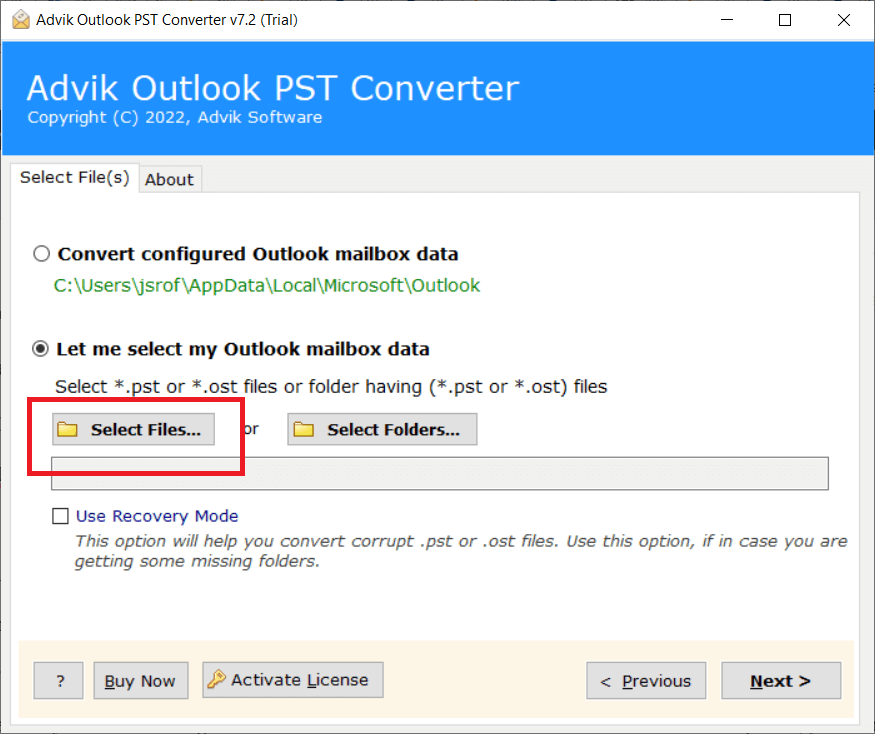Click the folder icon on Select Folders
The height and width of the screenshot is (734, 875).
coord(304,430)
